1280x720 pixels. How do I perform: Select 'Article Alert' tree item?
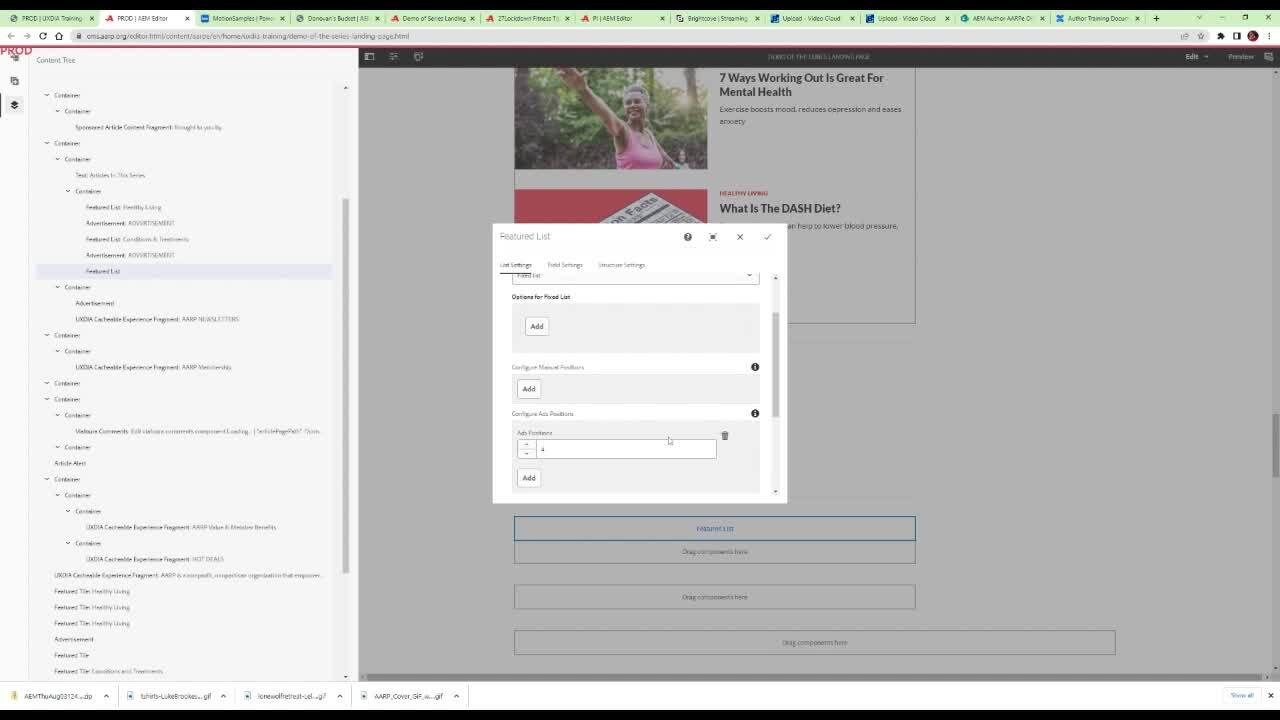point(70,463)
